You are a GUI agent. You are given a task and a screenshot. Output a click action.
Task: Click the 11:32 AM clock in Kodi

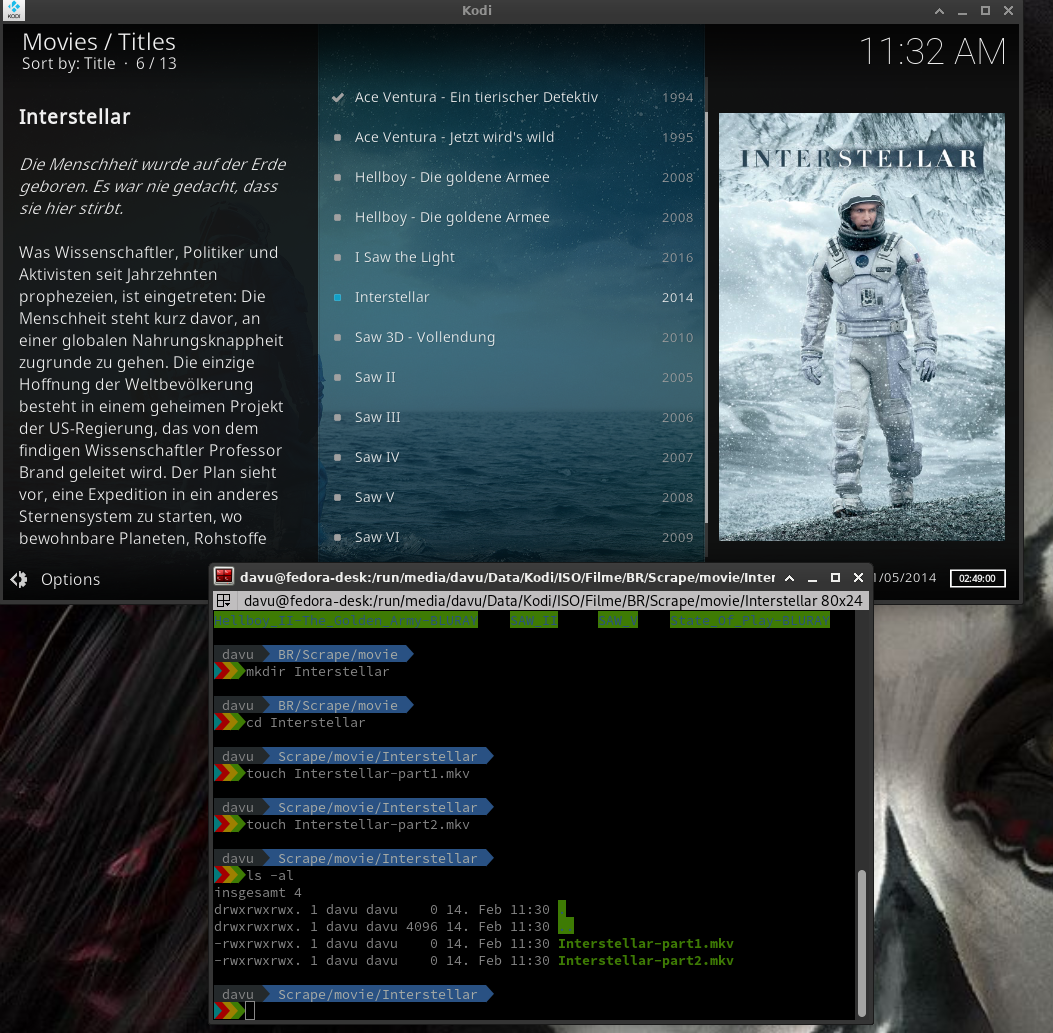[933, 52]
